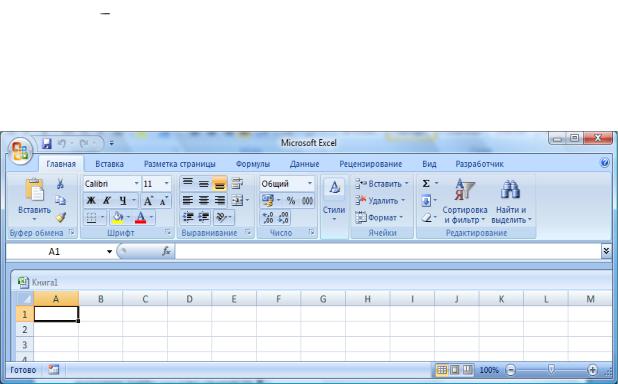
Task: Merge and center cells
Action: (x=237, y=200)
